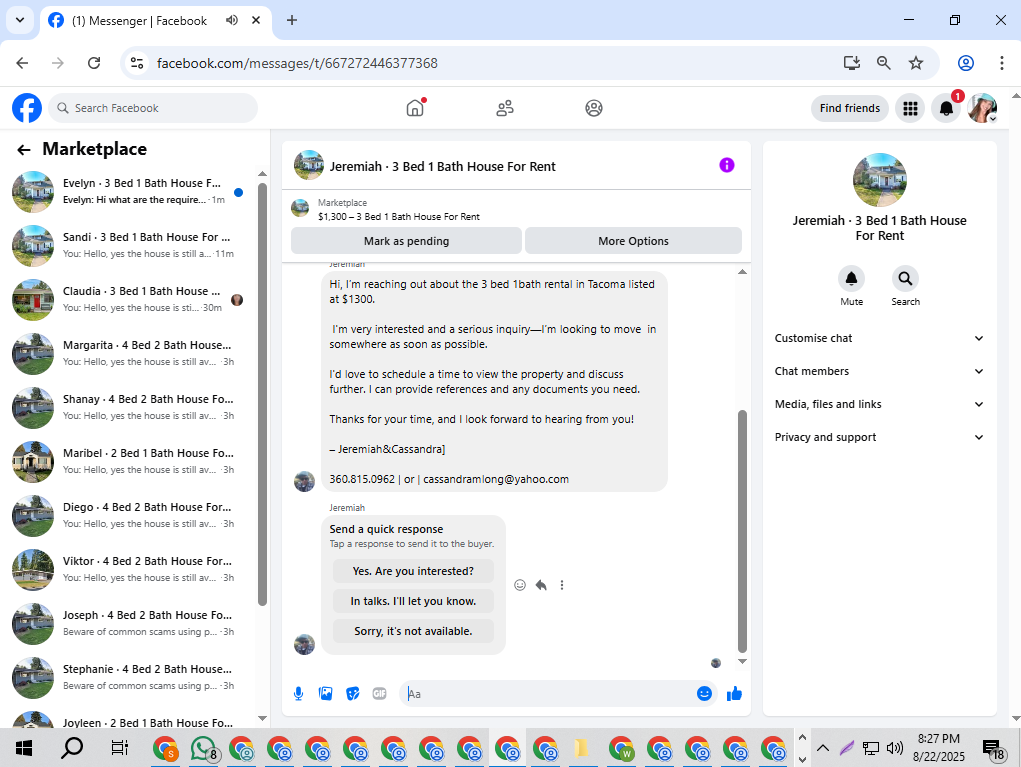The image size is (1021, 767).
Task: Search in conversation magnifier icon
Action: coord(905,279)
